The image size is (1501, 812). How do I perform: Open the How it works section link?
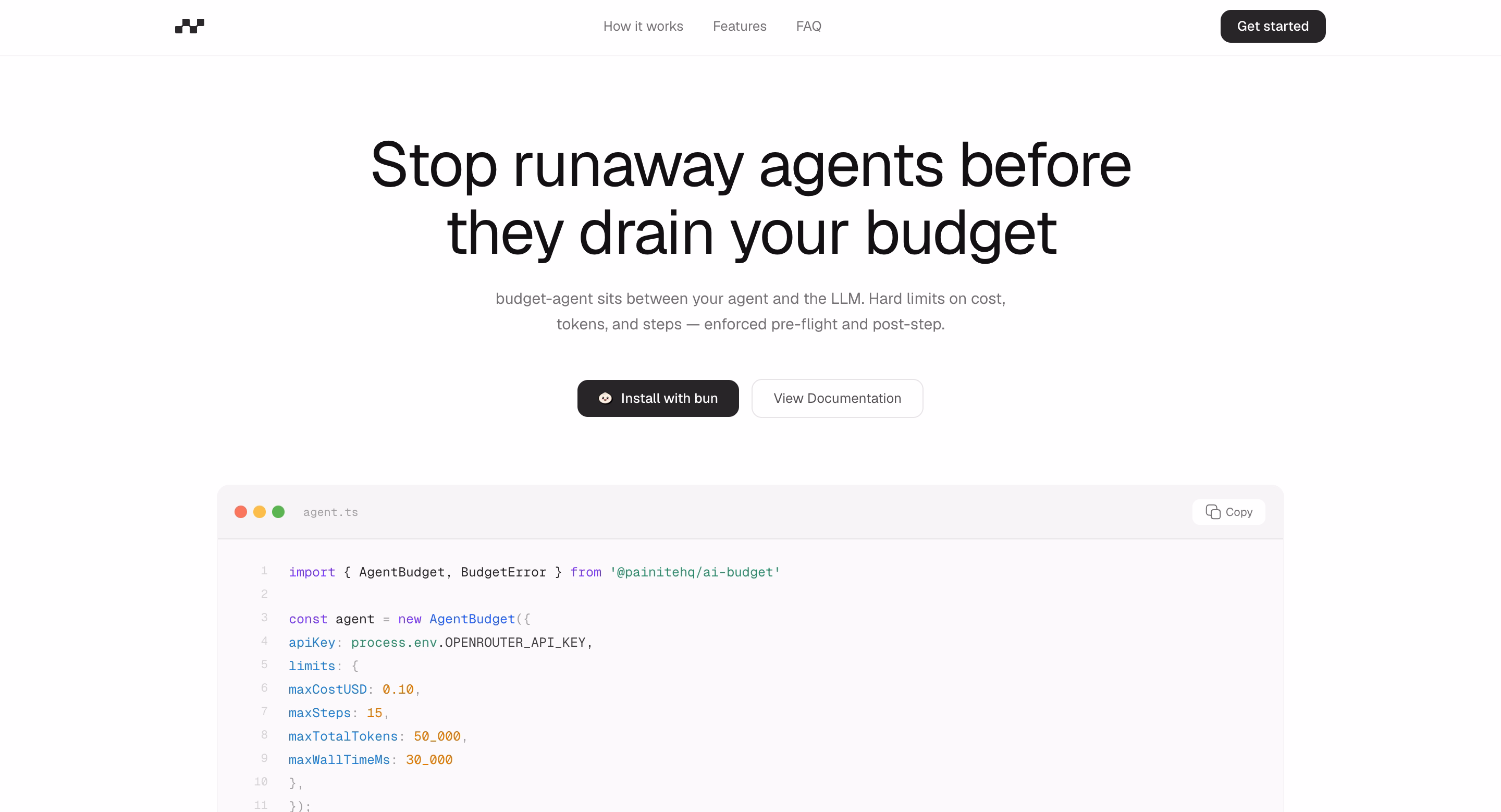point(643,26)
